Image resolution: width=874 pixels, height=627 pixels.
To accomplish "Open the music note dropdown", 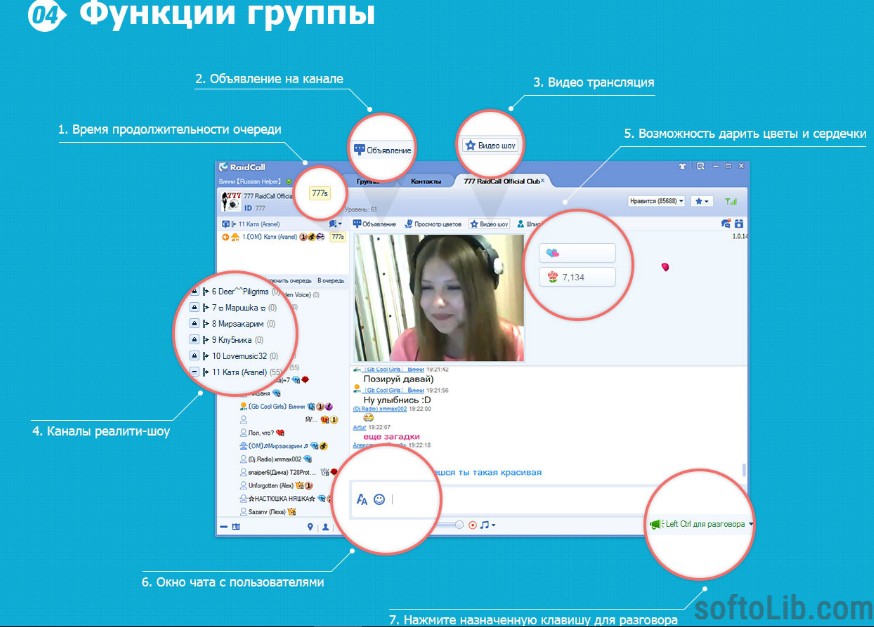I will (487, 524).
